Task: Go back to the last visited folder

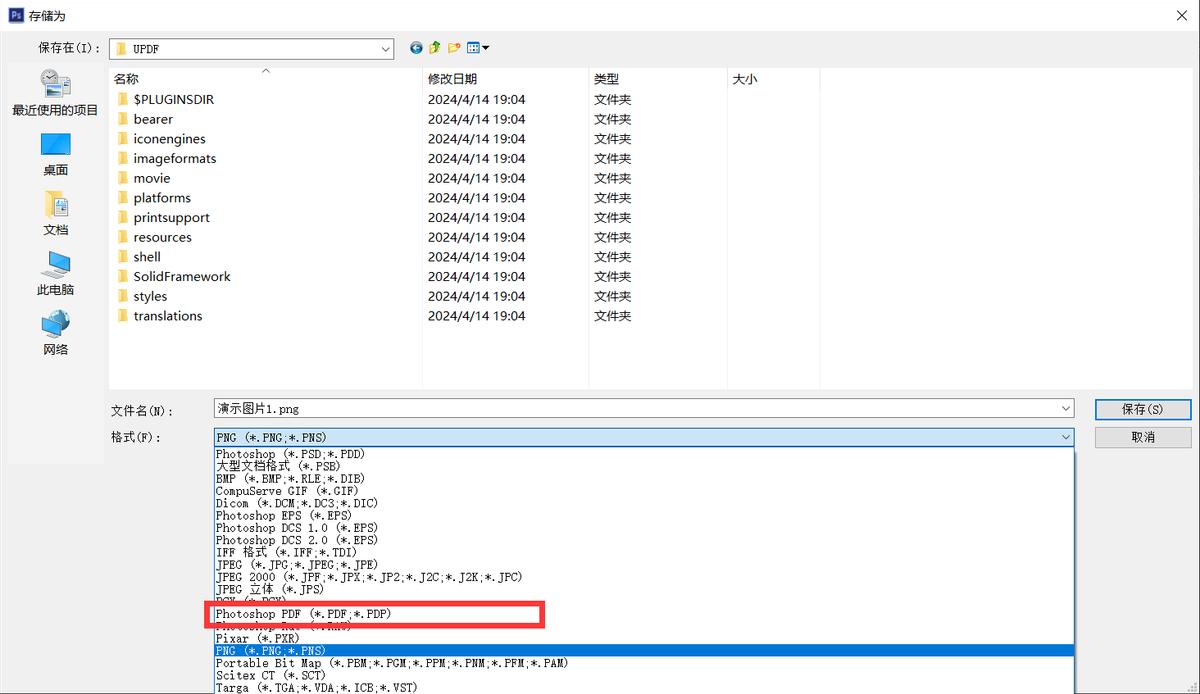Action: click(x=416, y=48)
